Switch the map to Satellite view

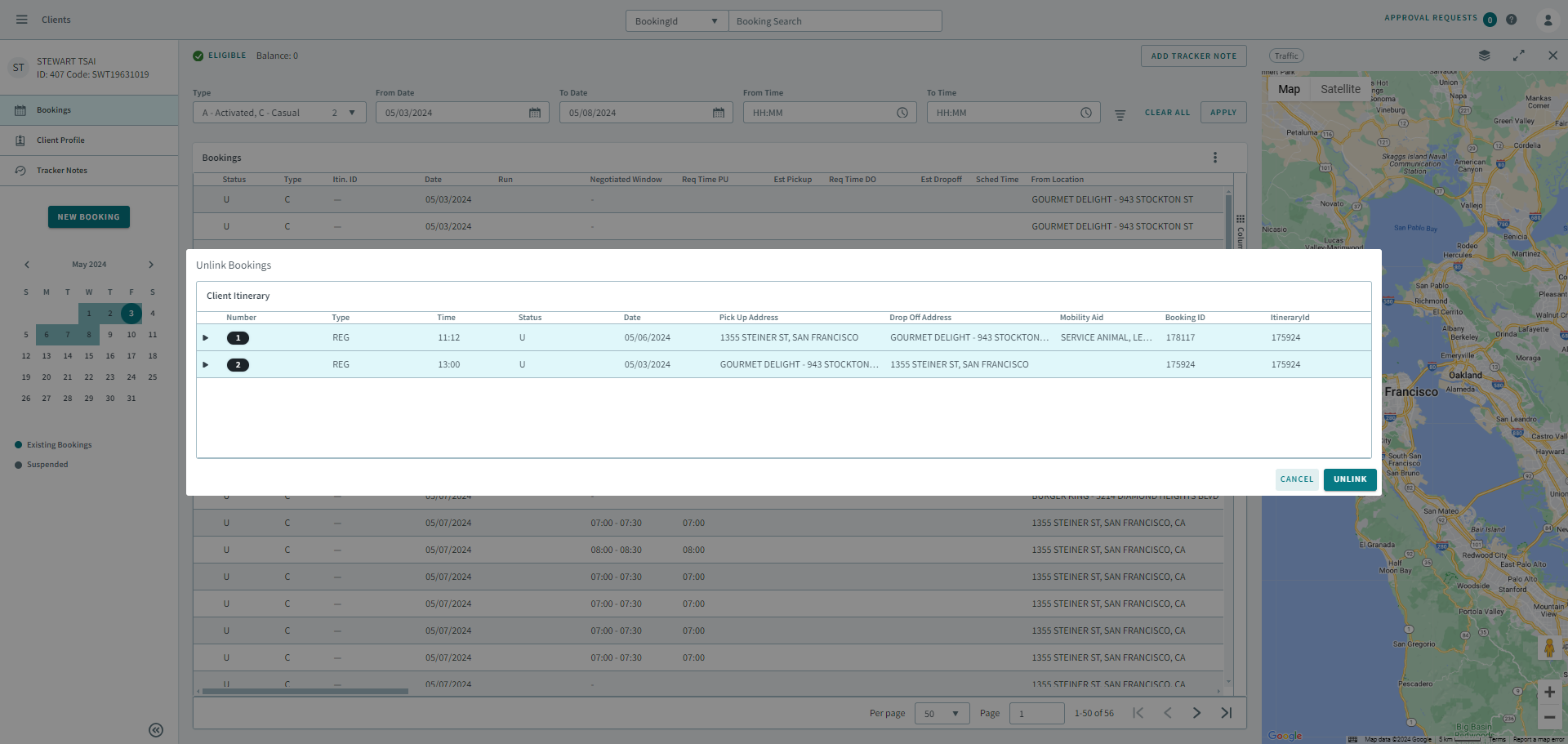pyautogui.click(x=1340, y=89)
